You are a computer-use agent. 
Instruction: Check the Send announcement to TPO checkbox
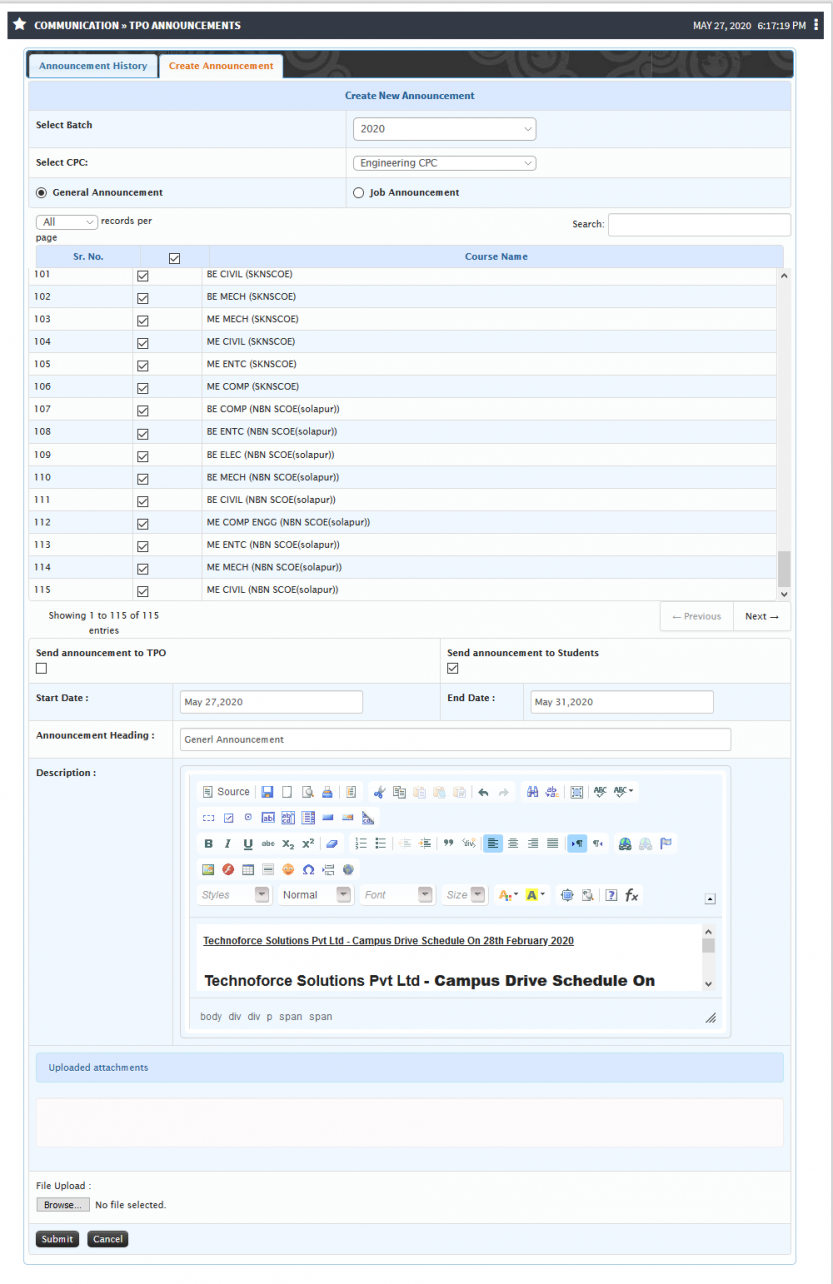pos(42,669)
